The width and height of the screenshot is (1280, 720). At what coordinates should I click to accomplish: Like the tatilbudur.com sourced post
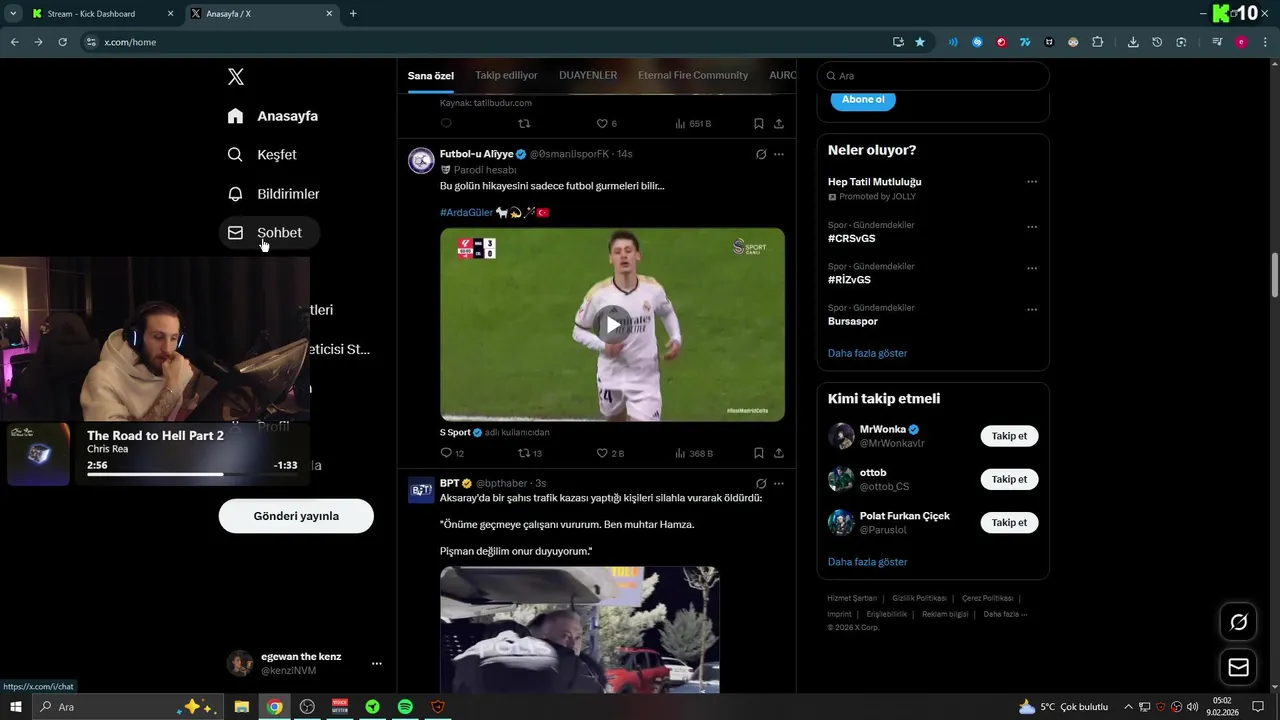tap(607, 124)
